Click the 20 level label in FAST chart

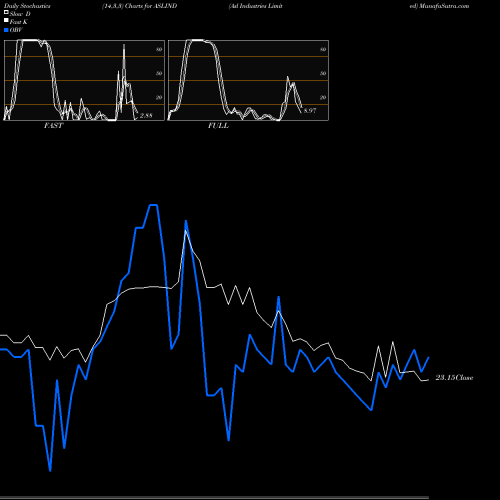coord(159,97)
